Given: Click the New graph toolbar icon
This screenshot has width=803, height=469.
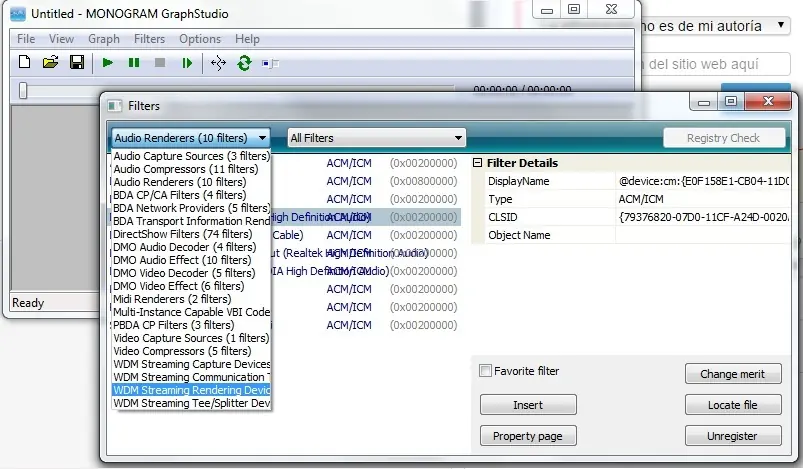Looking at the screenshot, I should point(24,62).
